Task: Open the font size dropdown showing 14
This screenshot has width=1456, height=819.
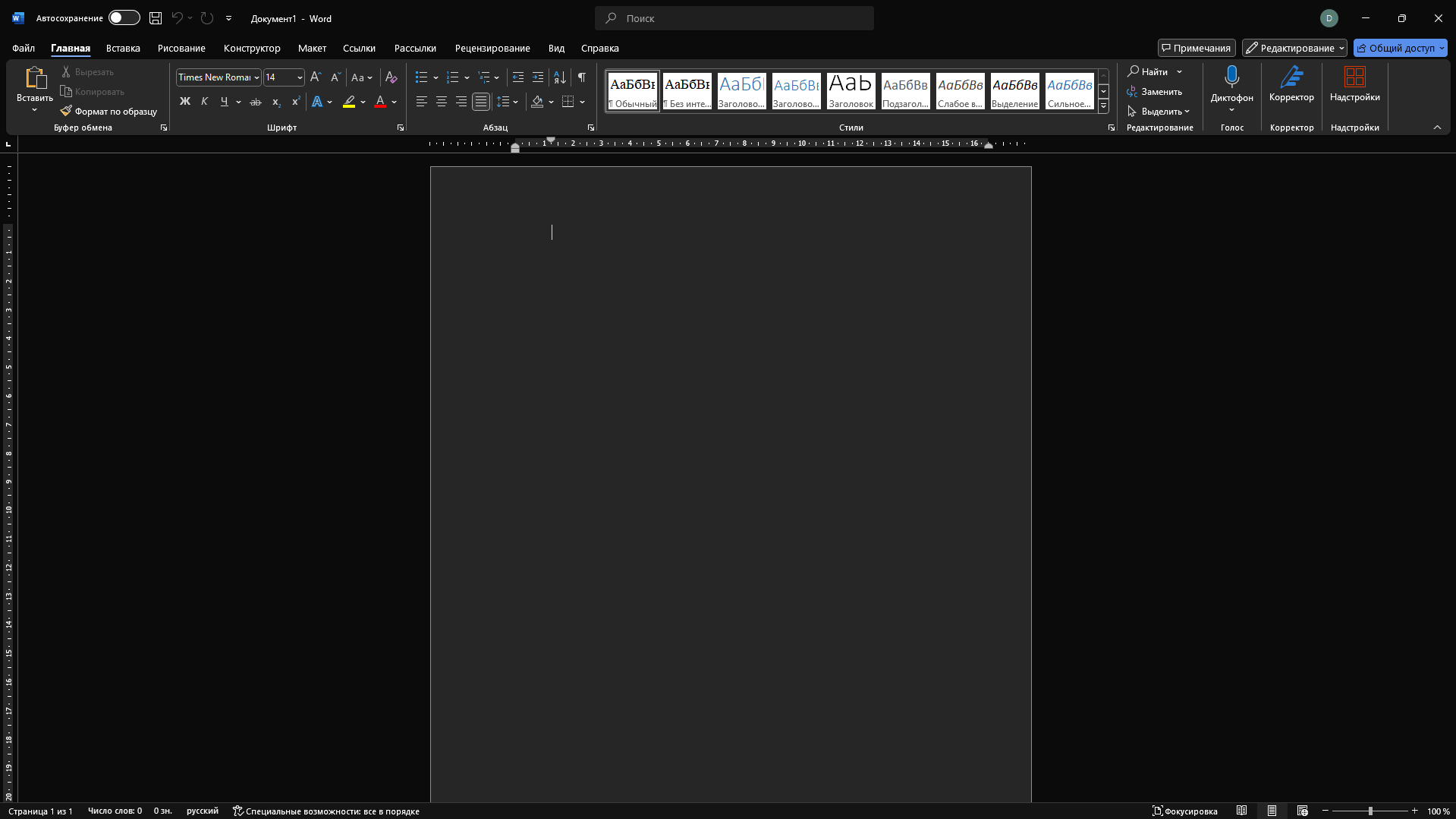Action: 300,77
